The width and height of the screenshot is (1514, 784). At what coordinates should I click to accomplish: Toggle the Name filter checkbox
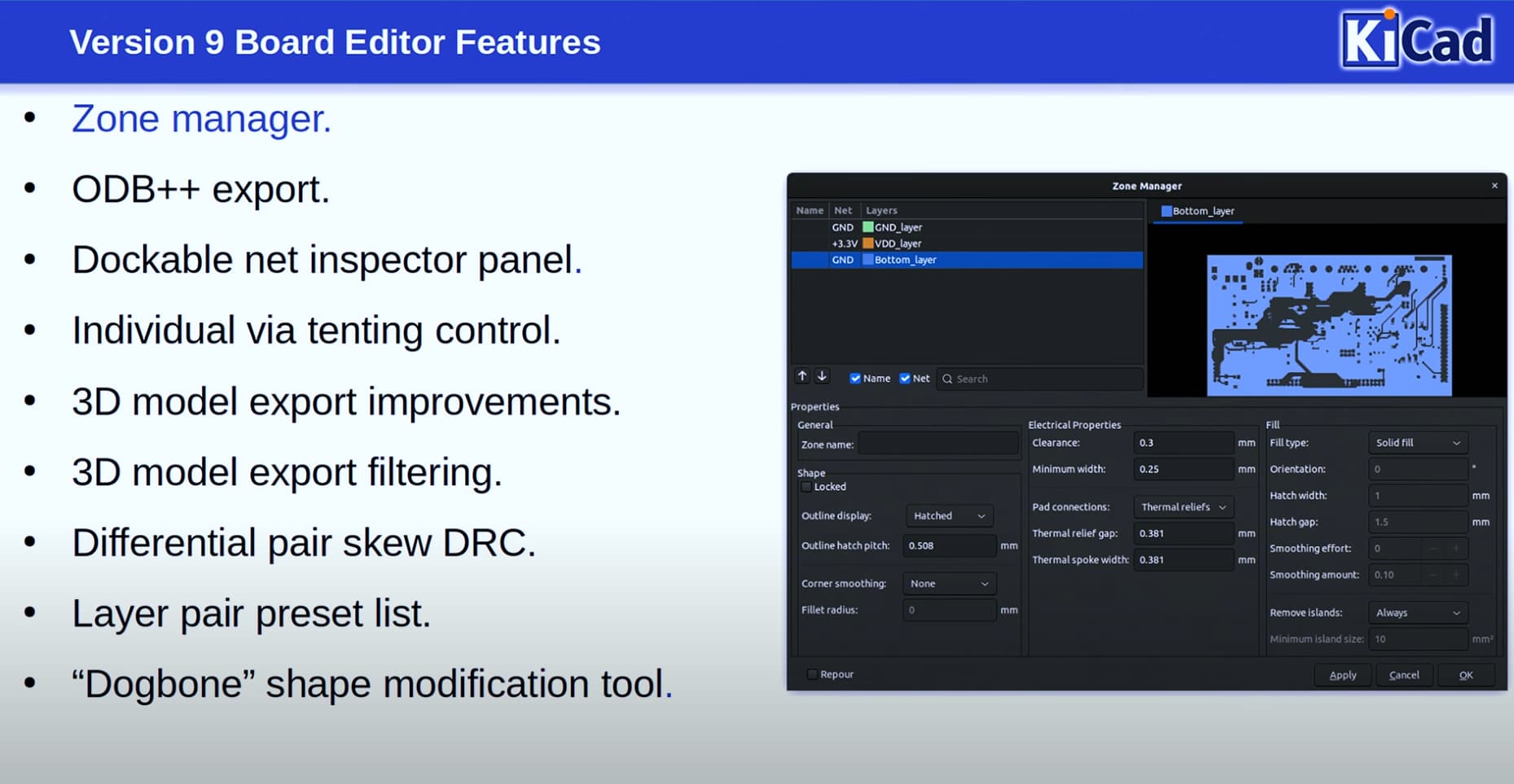855,379
